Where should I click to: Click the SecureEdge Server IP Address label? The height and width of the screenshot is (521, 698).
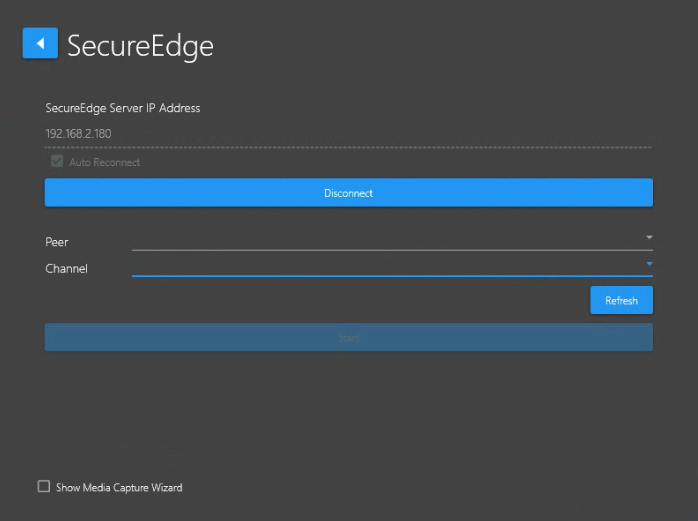(123, 108)
